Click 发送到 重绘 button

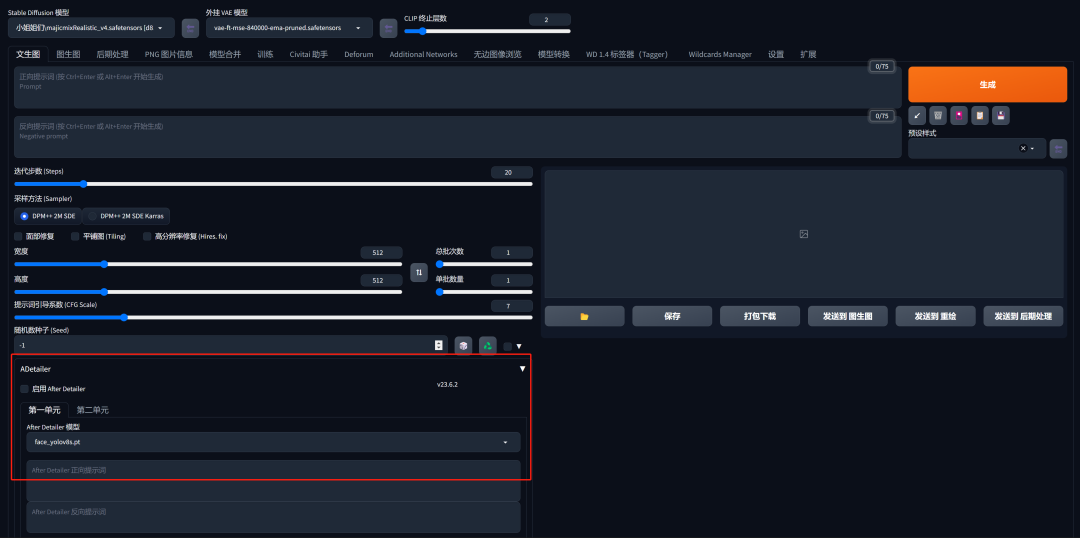pos(935,316)
